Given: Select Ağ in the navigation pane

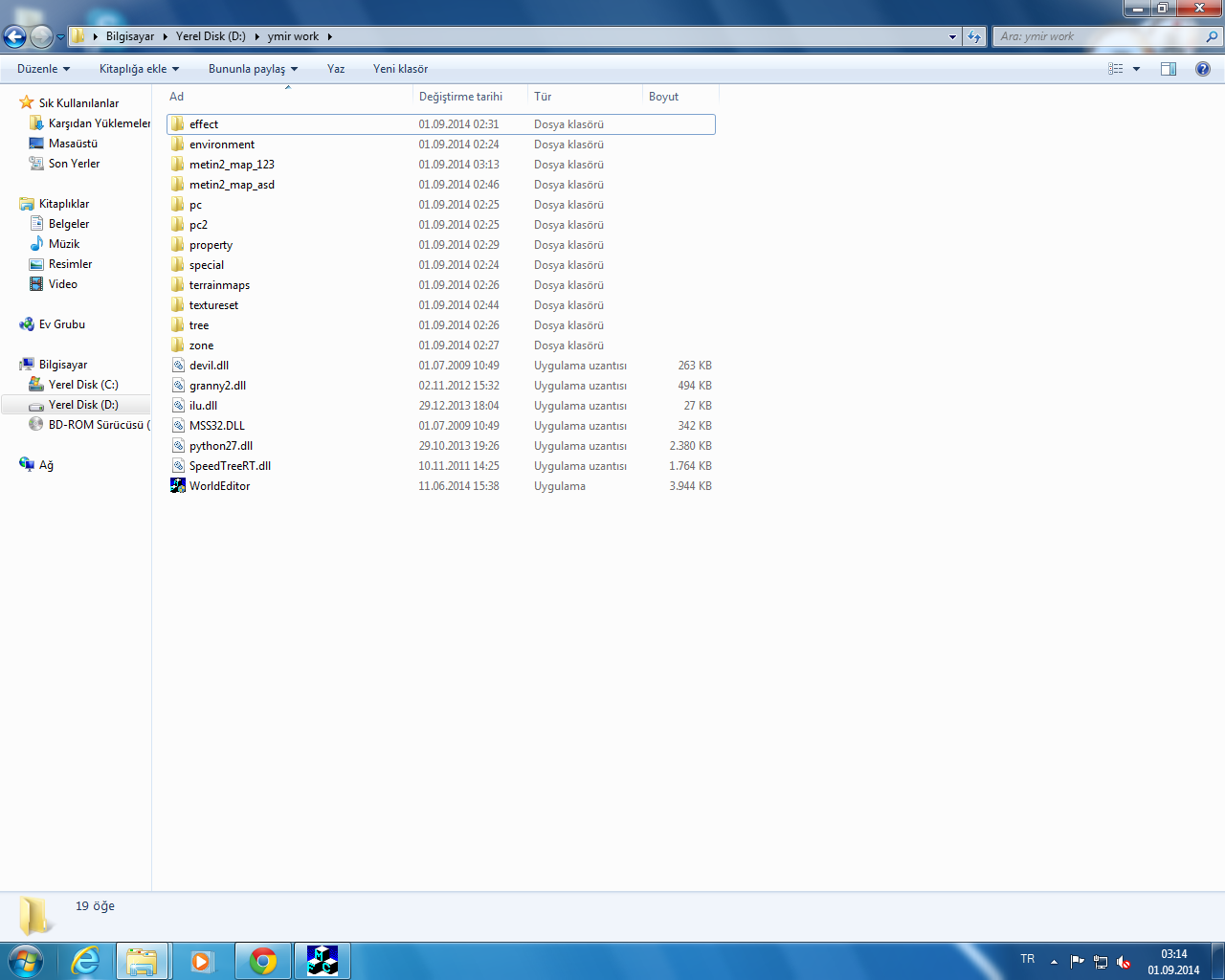Looking at the screenshot, I should (x=36, y=465).
